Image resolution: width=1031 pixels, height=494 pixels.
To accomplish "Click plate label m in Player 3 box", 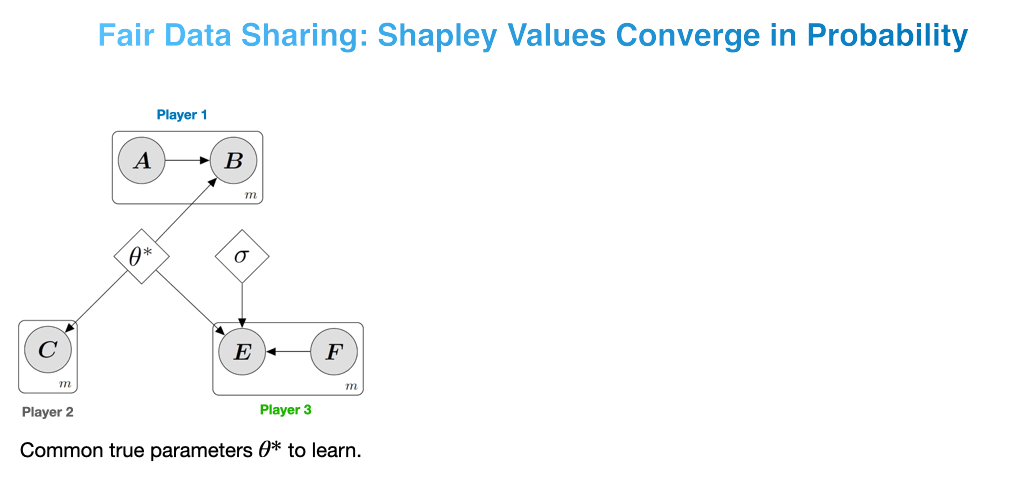I will point(352,386).
